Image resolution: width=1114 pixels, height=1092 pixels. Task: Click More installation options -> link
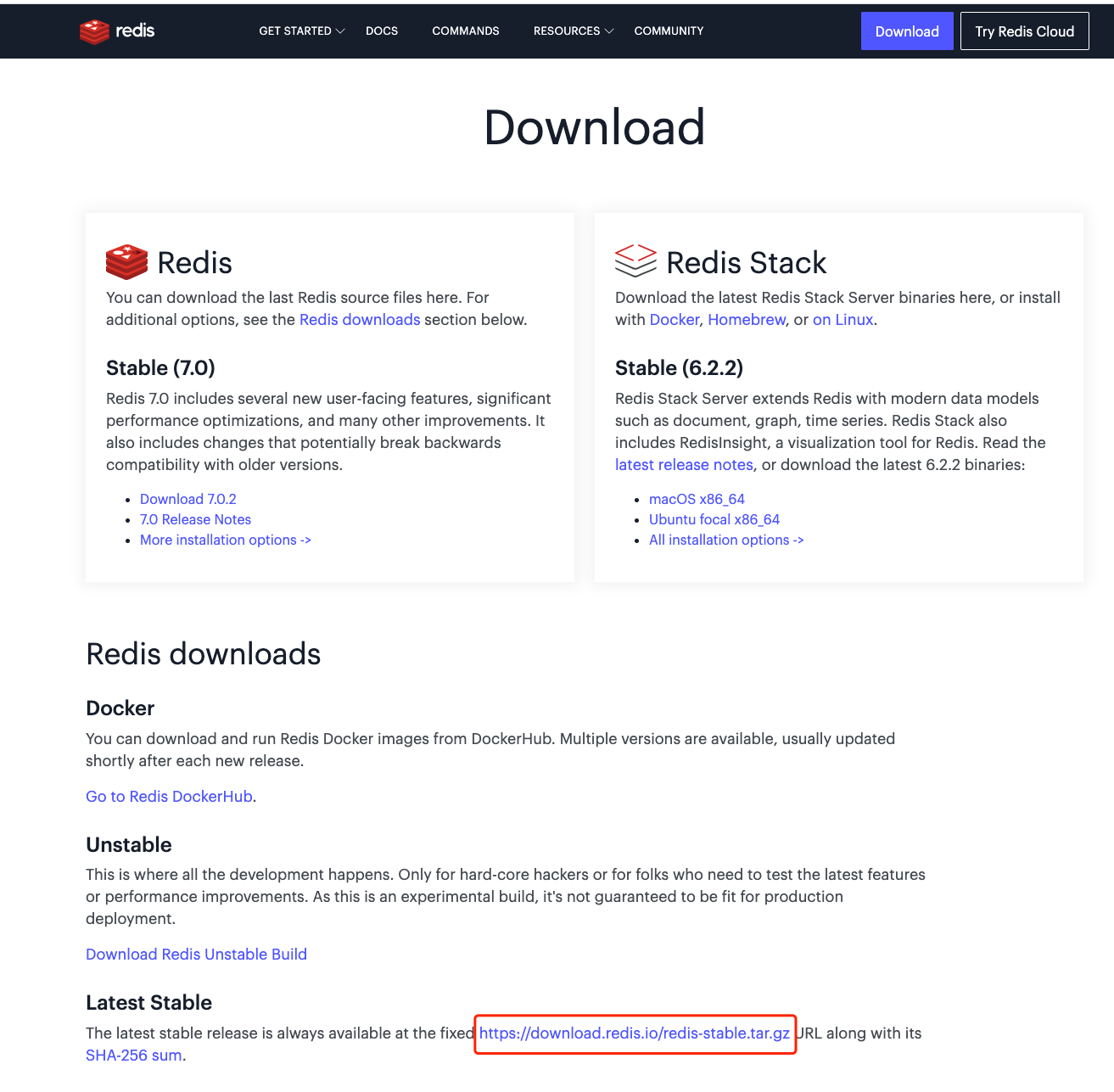226,540
